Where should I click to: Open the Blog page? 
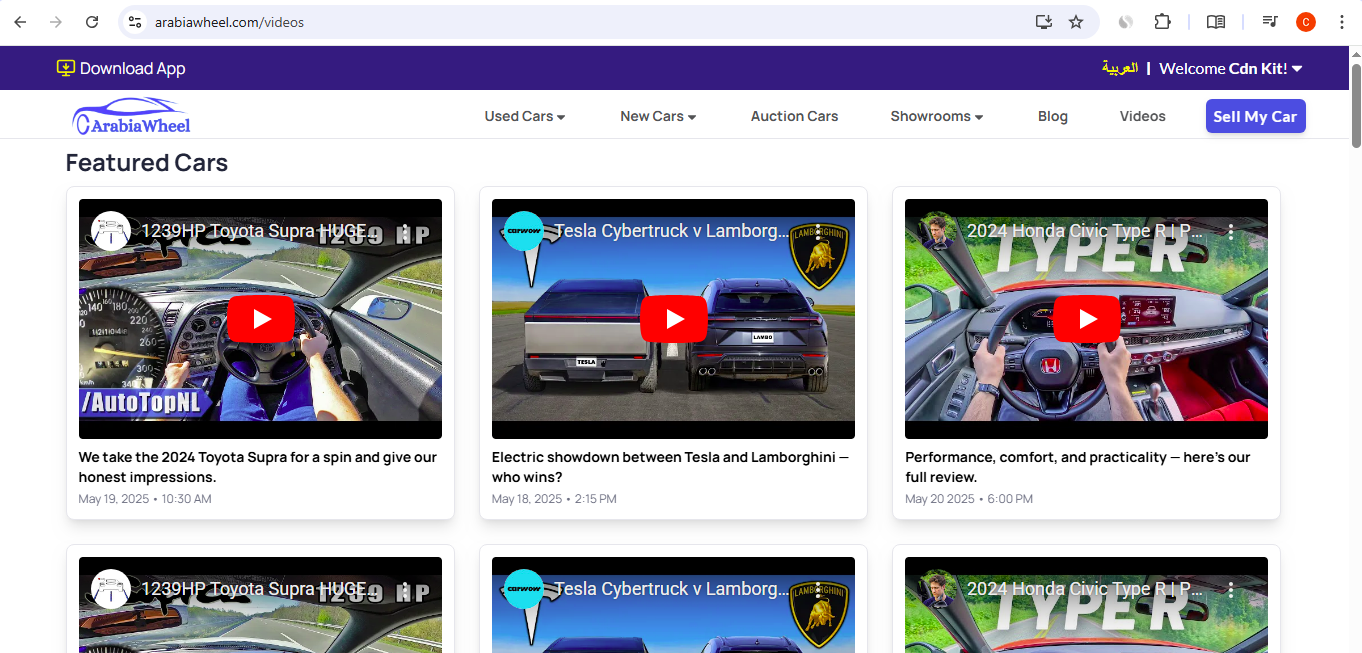coord(1052,116)
